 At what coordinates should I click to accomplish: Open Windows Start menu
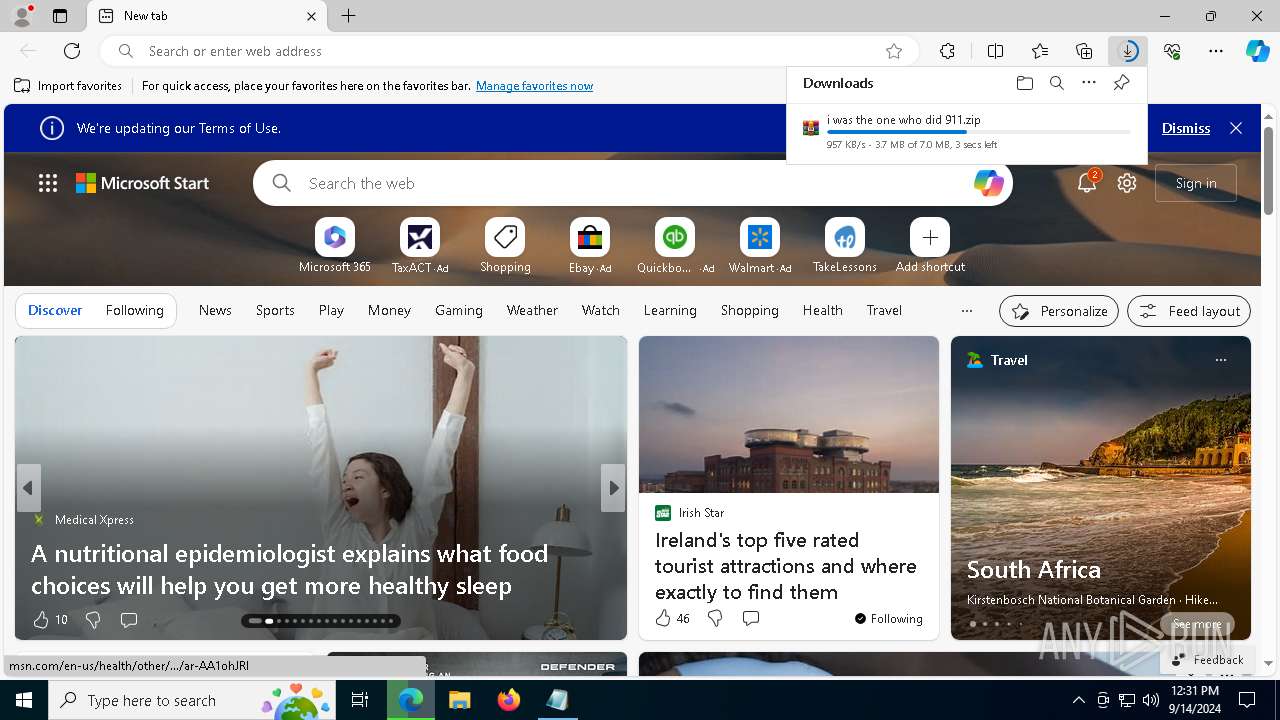coord(24,700)
